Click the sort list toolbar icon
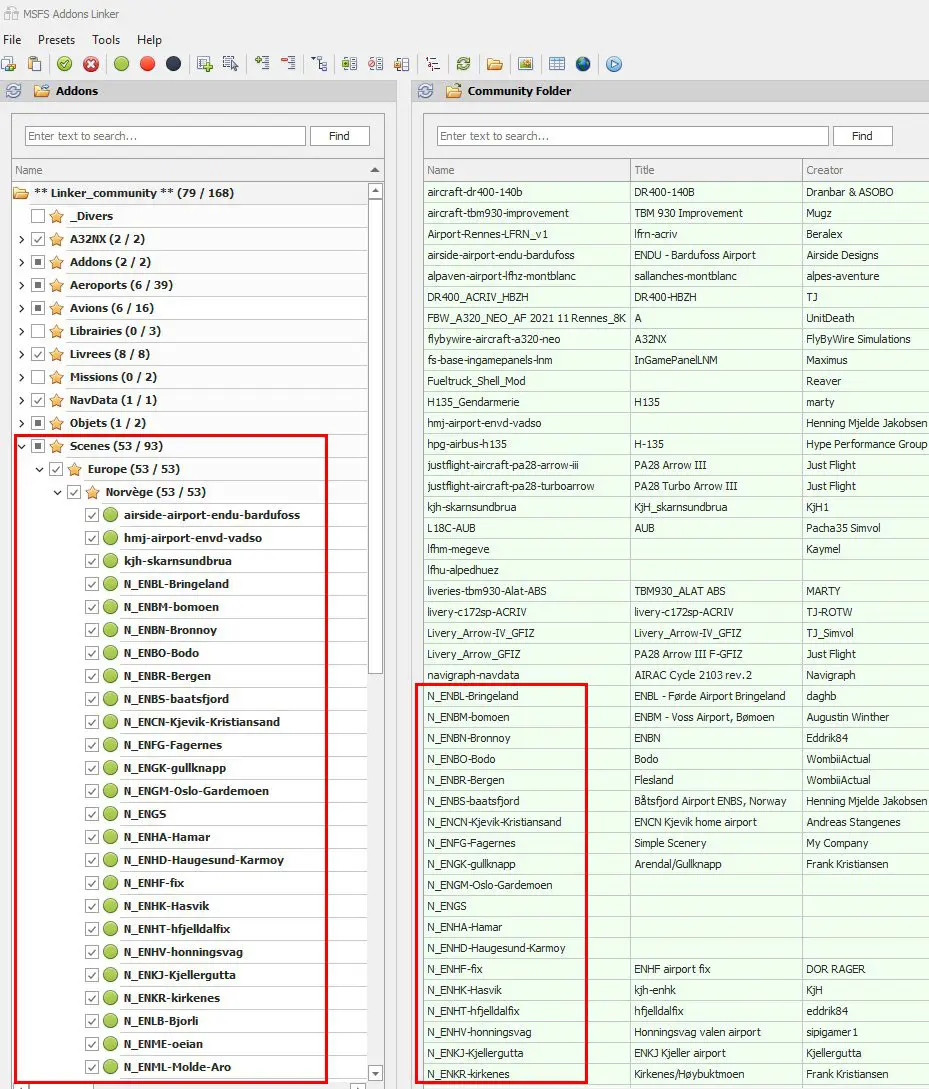 [433, 64]
